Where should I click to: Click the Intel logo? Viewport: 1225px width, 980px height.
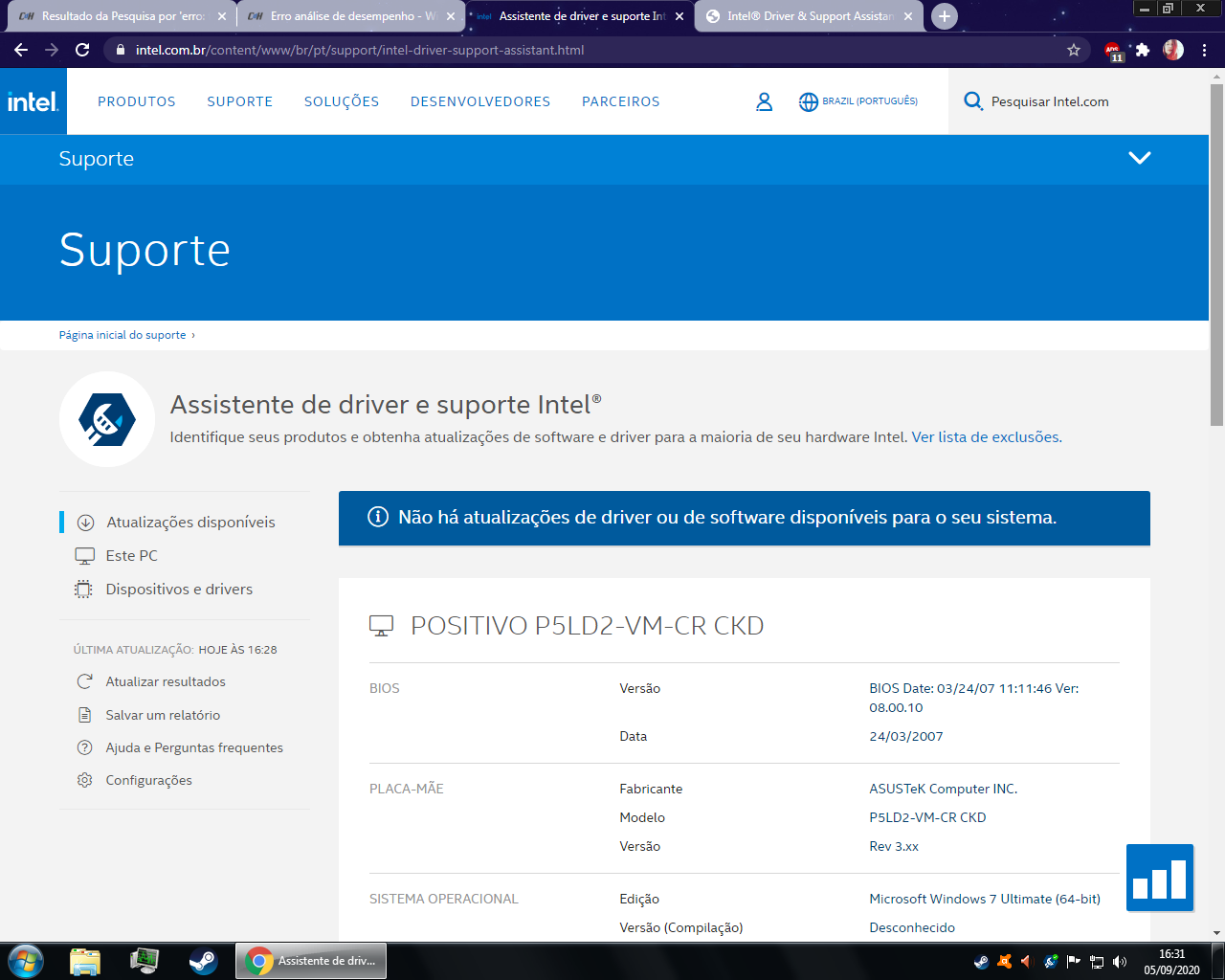[x=33, y=101]
